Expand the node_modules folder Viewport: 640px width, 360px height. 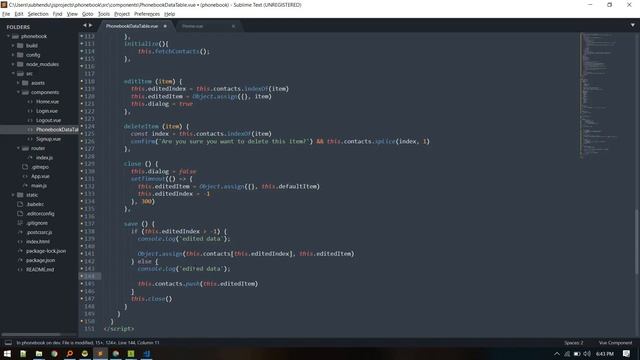point(13,64)
